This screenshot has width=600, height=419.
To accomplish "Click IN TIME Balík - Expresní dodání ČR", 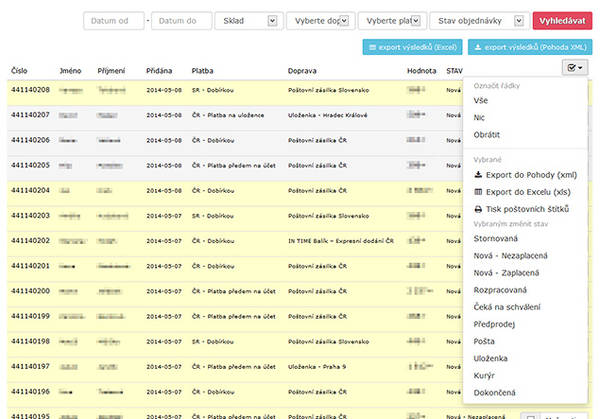I will pyautogui.click(x=341, y=241).
